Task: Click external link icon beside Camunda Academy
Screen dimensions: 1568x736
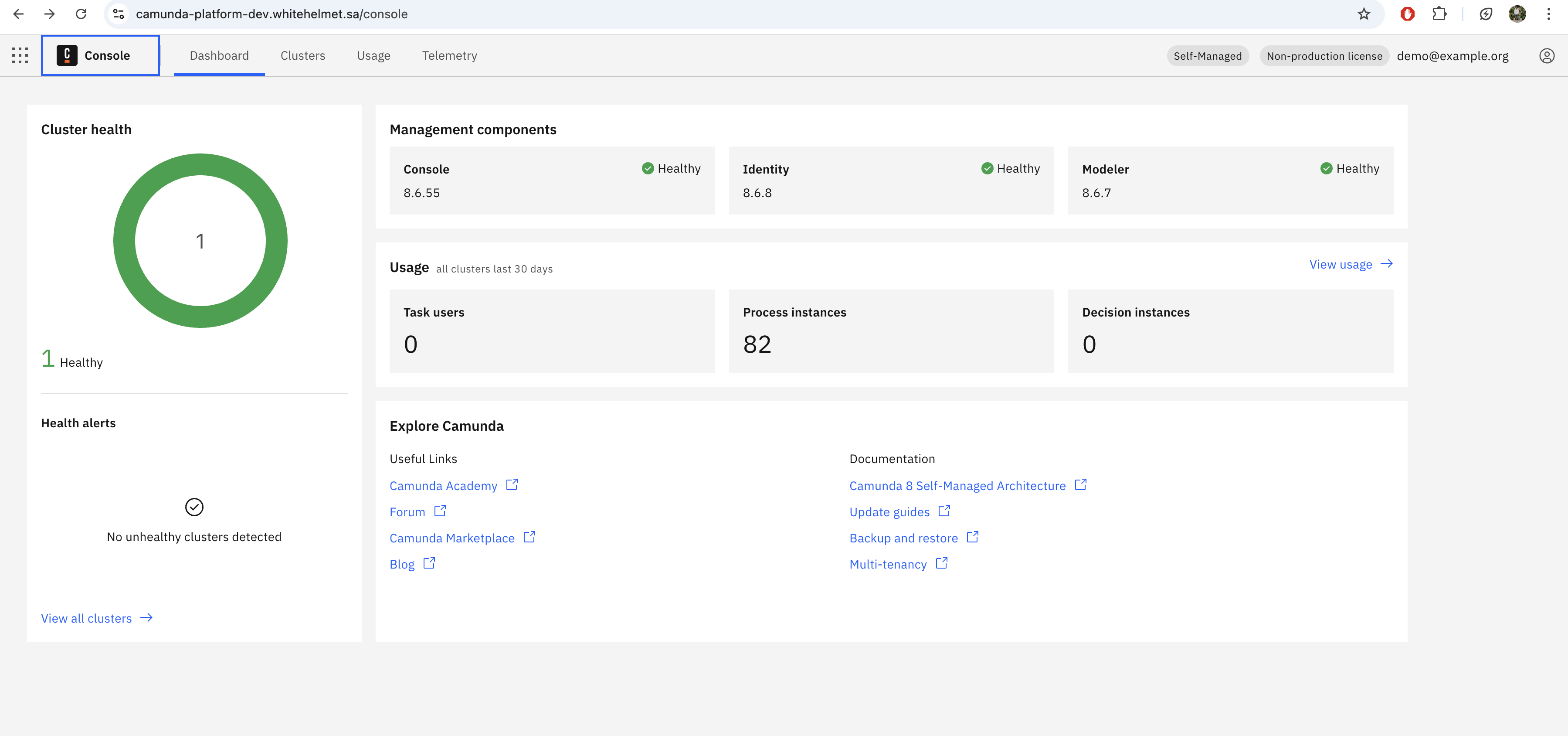Action: (512, 484)
